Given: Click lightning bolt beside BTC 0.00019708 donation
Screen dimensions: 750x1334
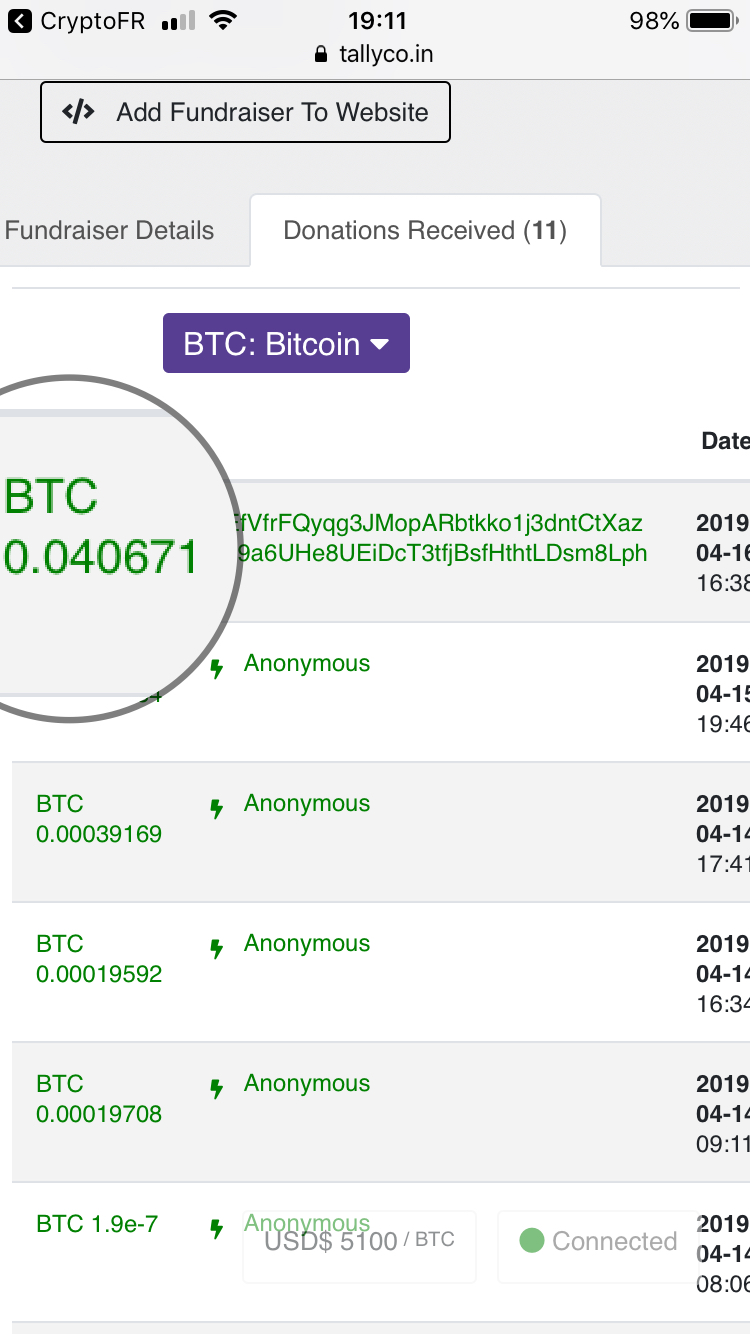Looking at the screenshot, I should click(x=216, y=1089).
